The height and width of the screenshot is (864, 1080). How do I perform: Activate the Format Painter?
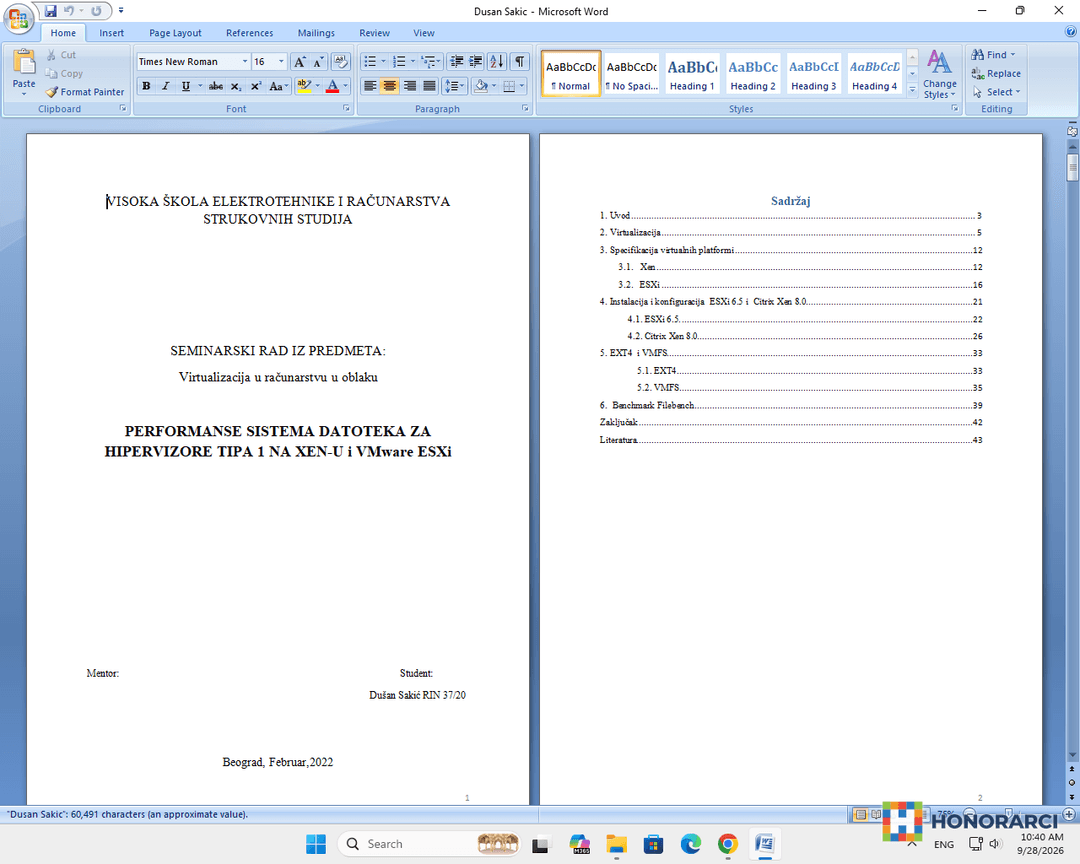(85, 92)
